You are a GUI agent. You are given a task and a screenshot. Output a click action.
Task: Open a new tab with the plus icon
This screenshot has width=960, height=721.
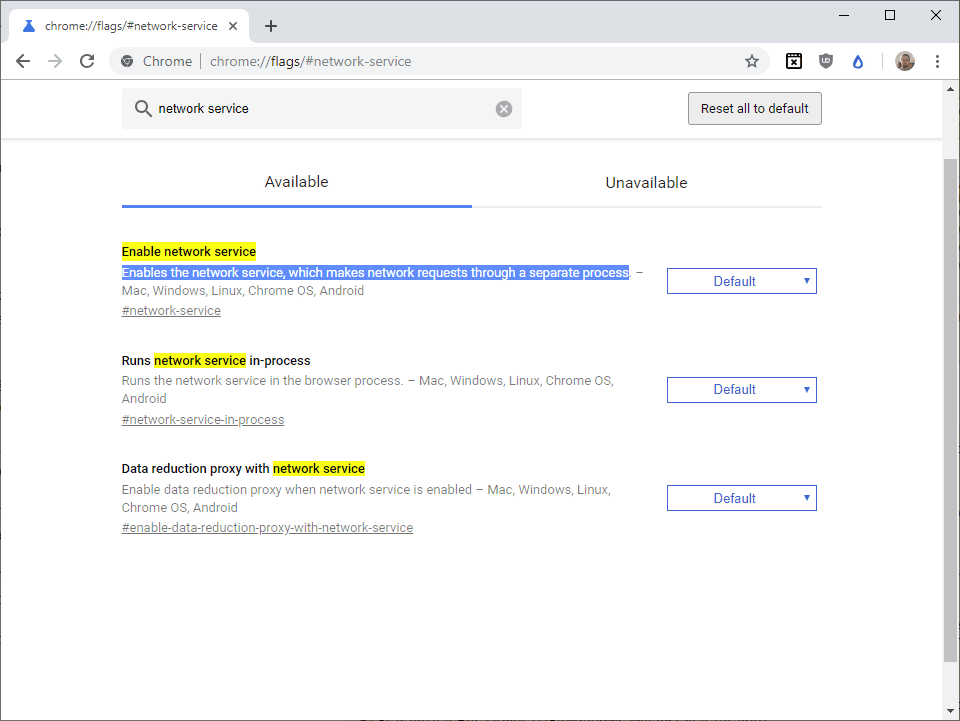[x=270, y=26]
